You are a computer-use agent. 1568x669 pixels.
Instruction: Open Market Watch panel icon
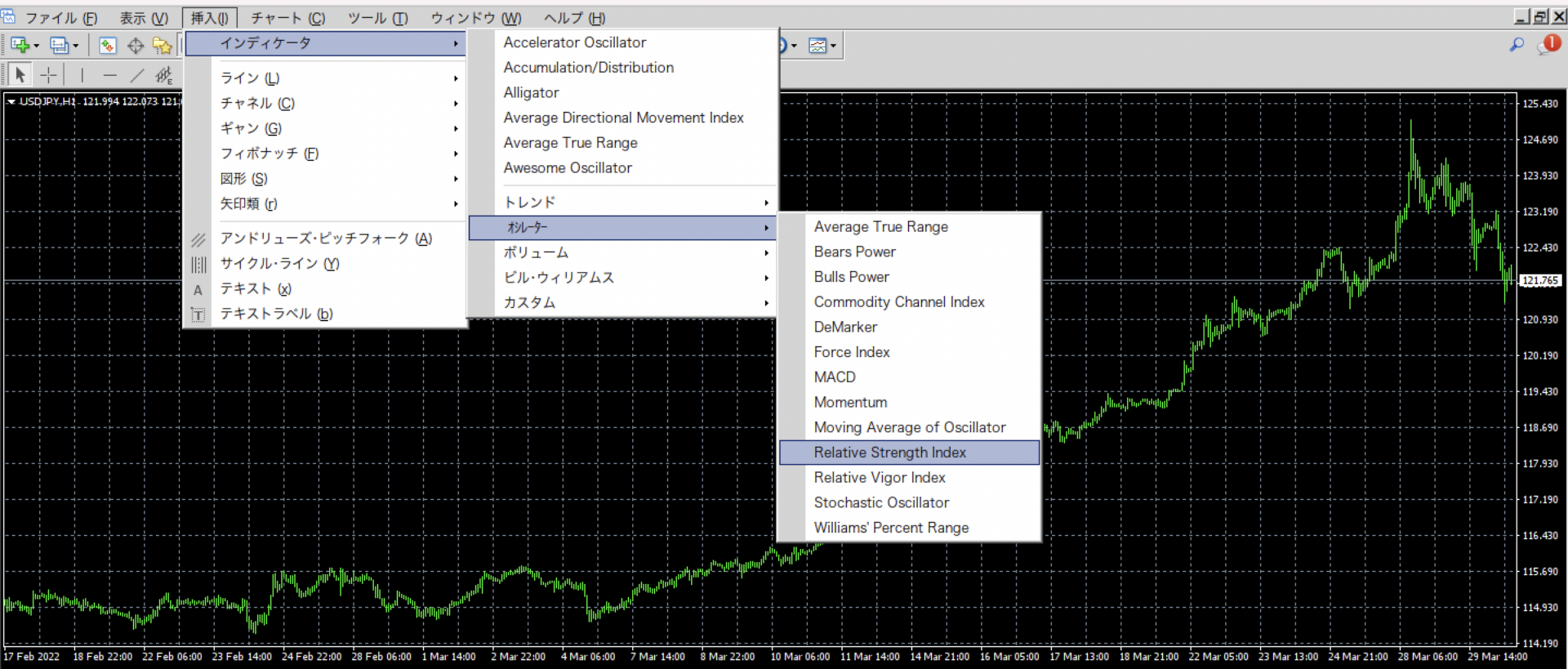point(108,46)
